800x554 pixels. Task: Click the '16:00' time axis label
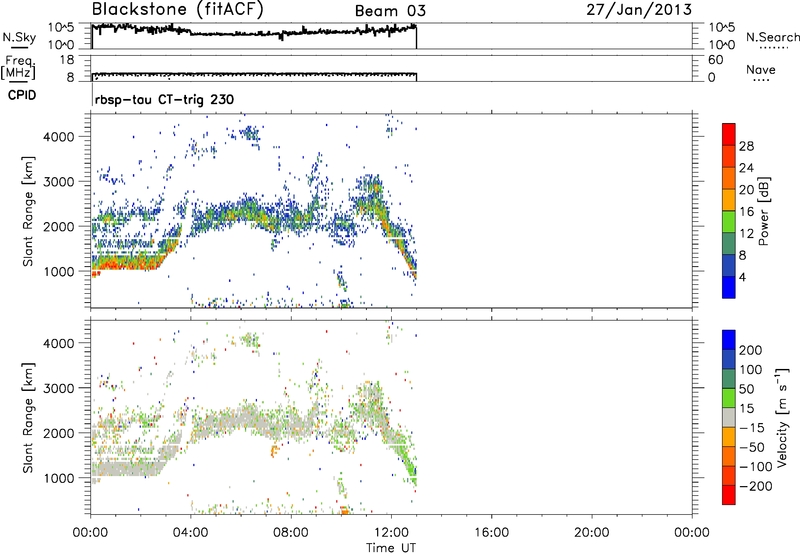[492, 533]
